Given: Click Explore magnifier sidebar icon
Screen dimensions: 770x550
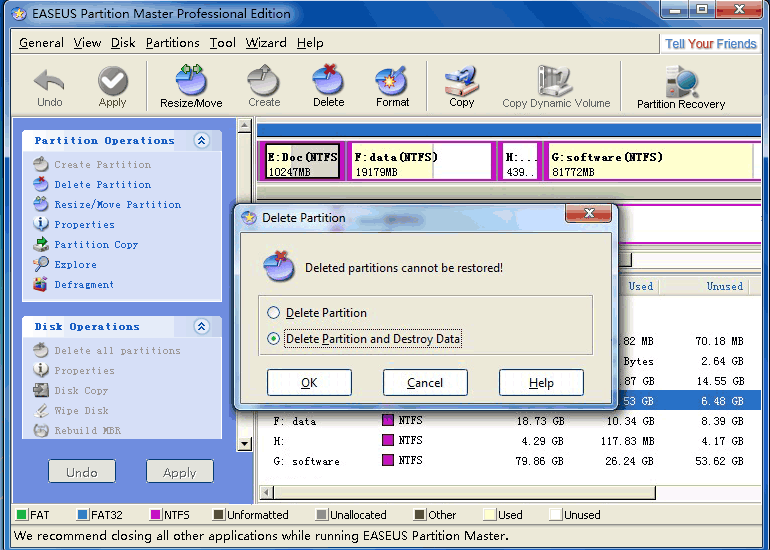Looking at the screenshot, I should [x=41, y=264].
